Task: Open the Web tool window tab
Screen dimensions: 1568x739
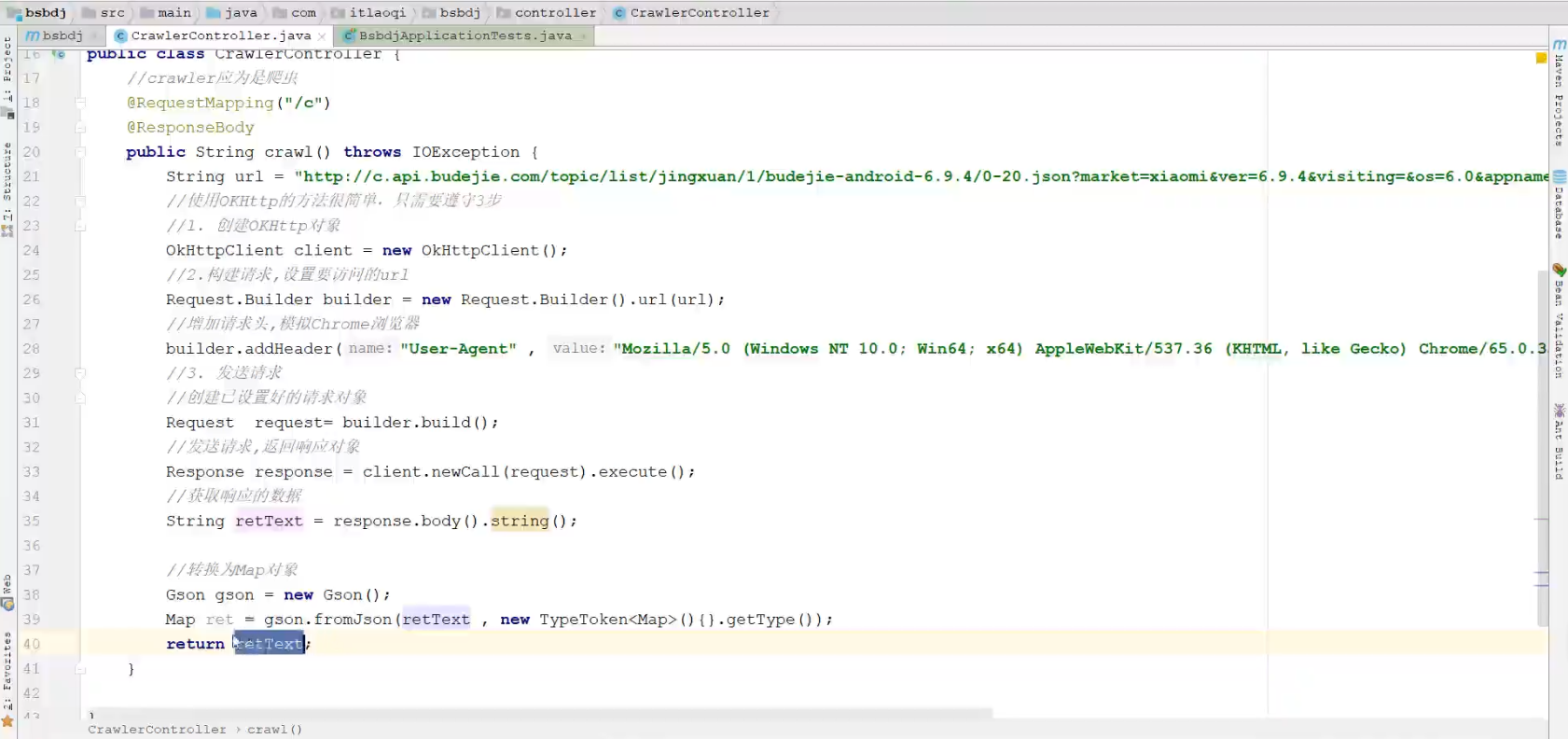Action: point(7,593)
